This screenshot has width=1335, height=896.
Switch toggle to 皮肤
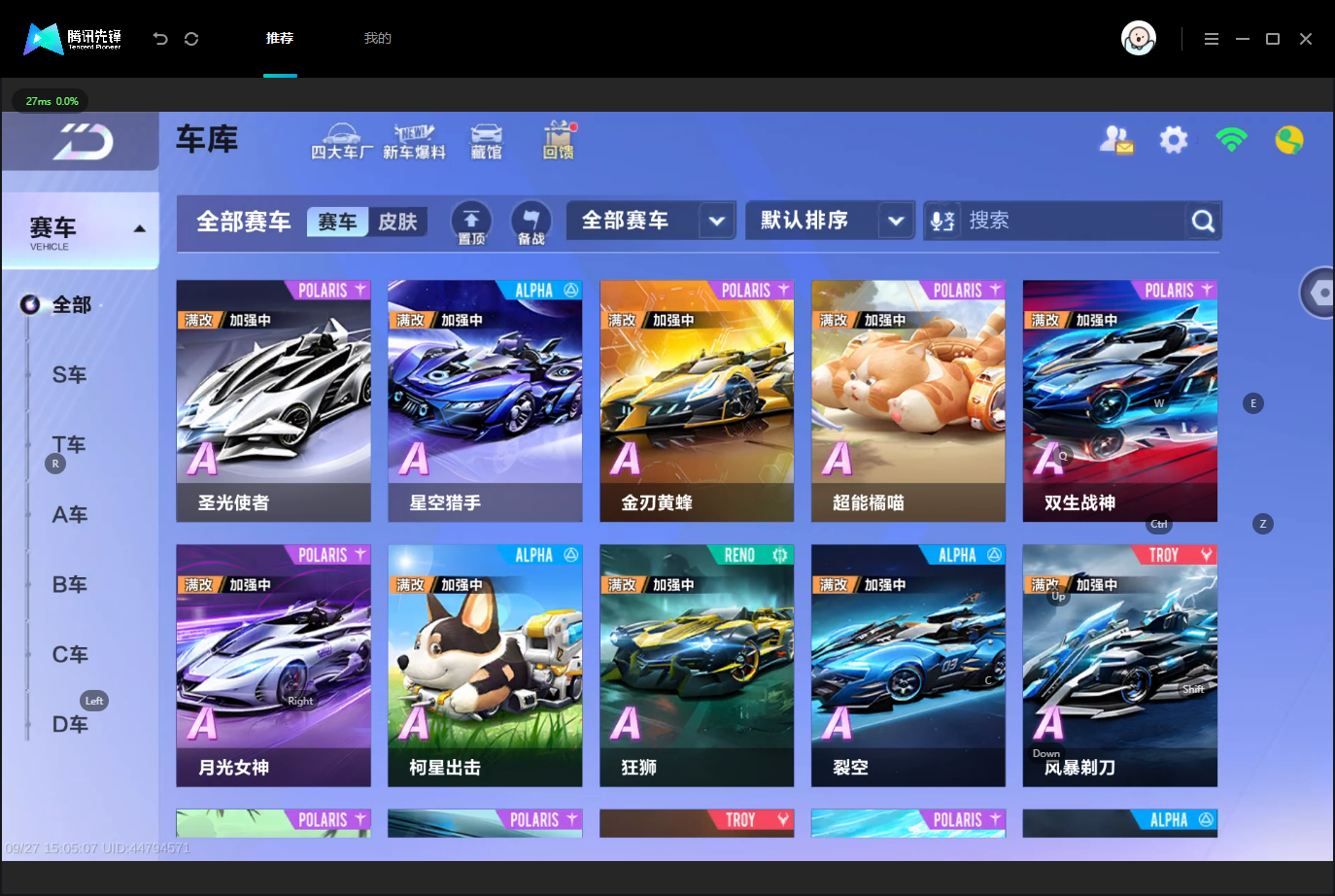click(x=397, y=222)
